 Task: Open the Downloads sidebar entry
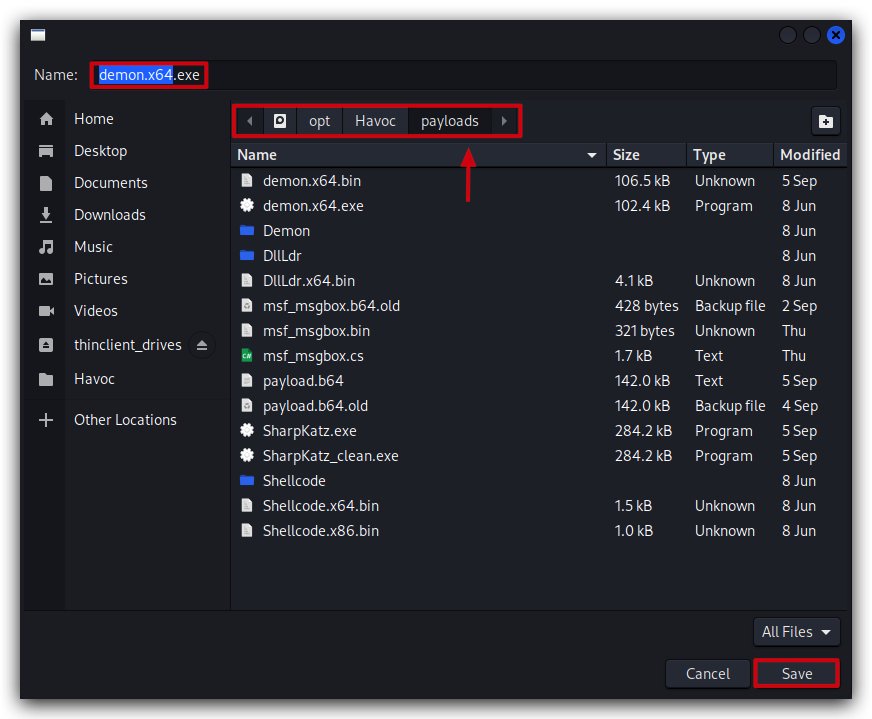pos(110,215)
